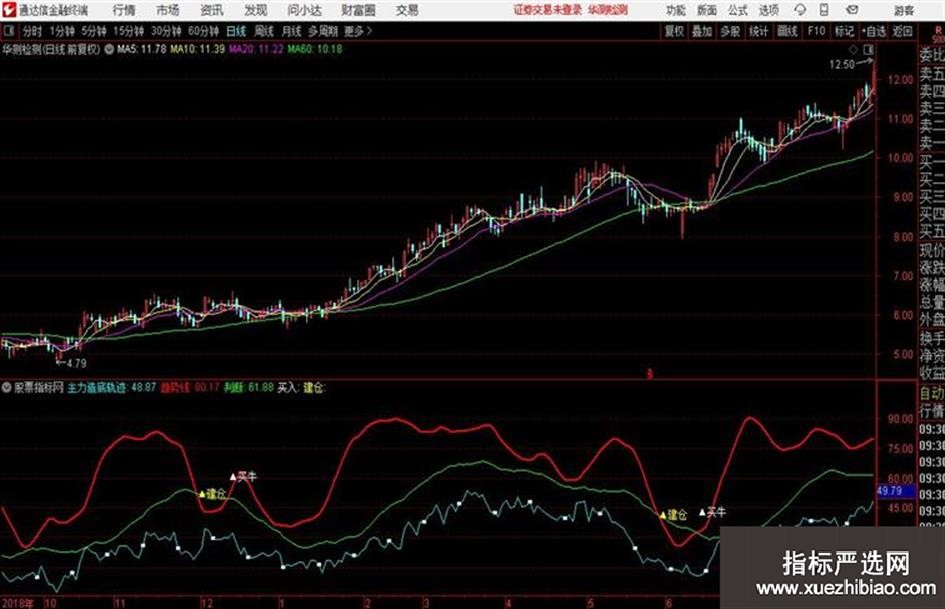Image resolution: width=945 pixels, height=609 pixels.
Task: Click the 多股 toolbar button
Action: [x=730, y=31]
